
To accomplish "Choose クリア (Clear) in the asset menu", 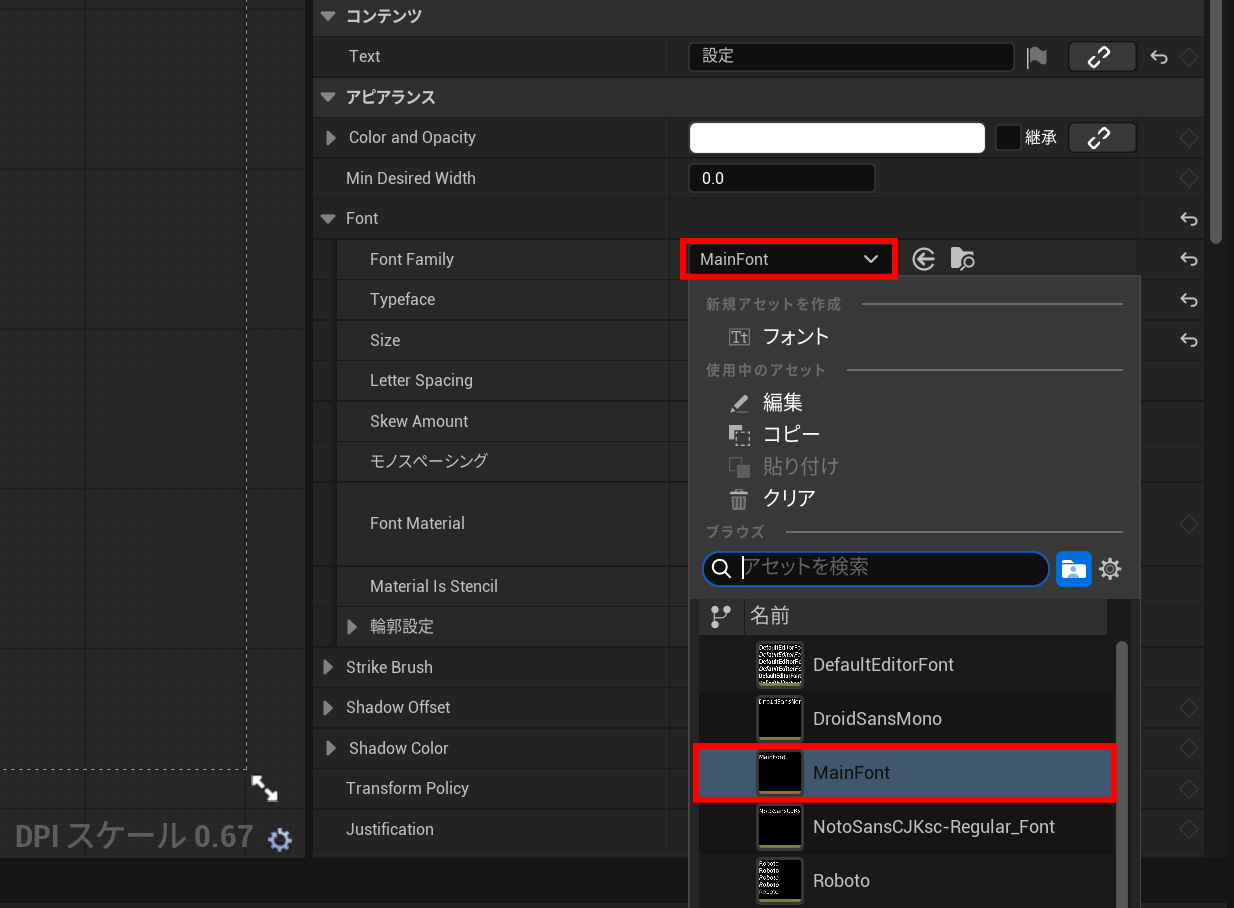I will click(788, 498).
